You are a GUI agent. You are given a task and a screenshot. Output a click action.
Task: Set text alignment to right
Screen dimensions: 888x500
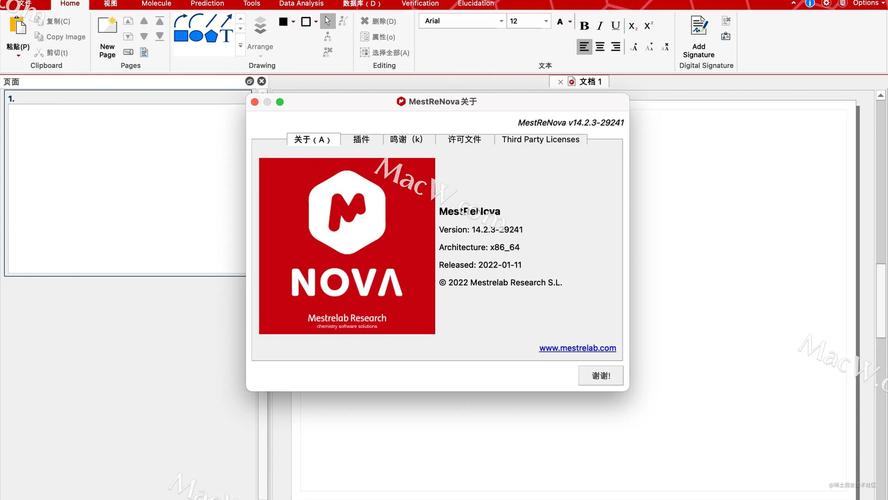(x=616, y=46)
